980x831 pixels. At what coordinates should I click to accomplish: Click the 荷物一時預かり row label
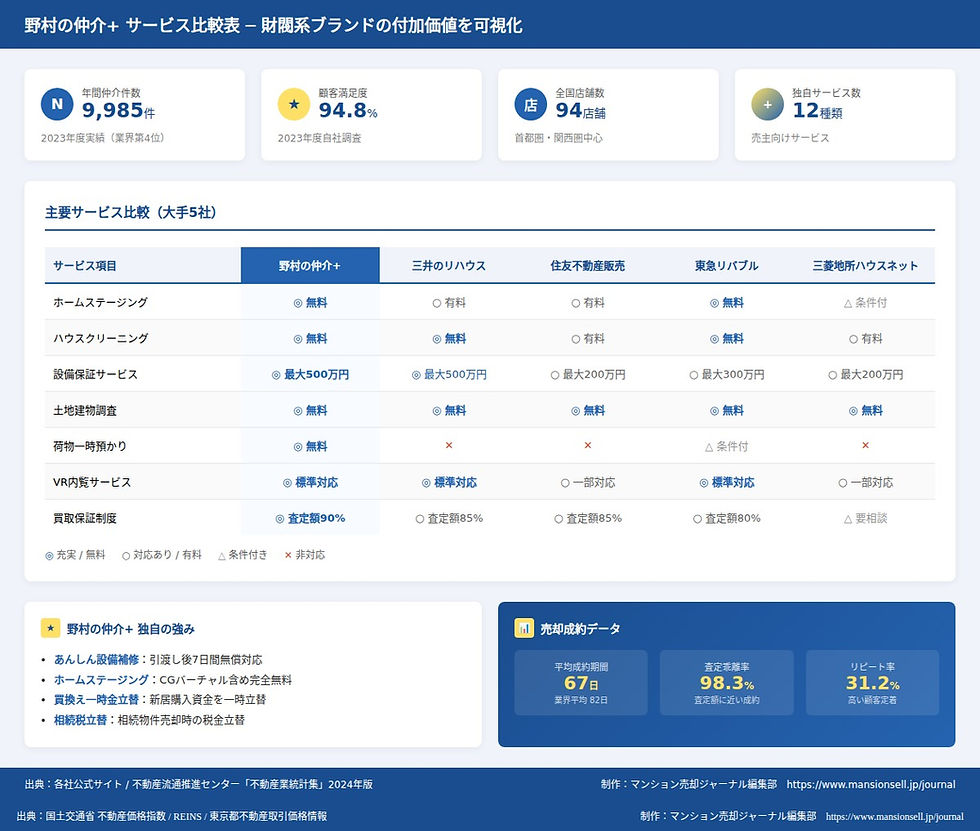tap(90, 446)
